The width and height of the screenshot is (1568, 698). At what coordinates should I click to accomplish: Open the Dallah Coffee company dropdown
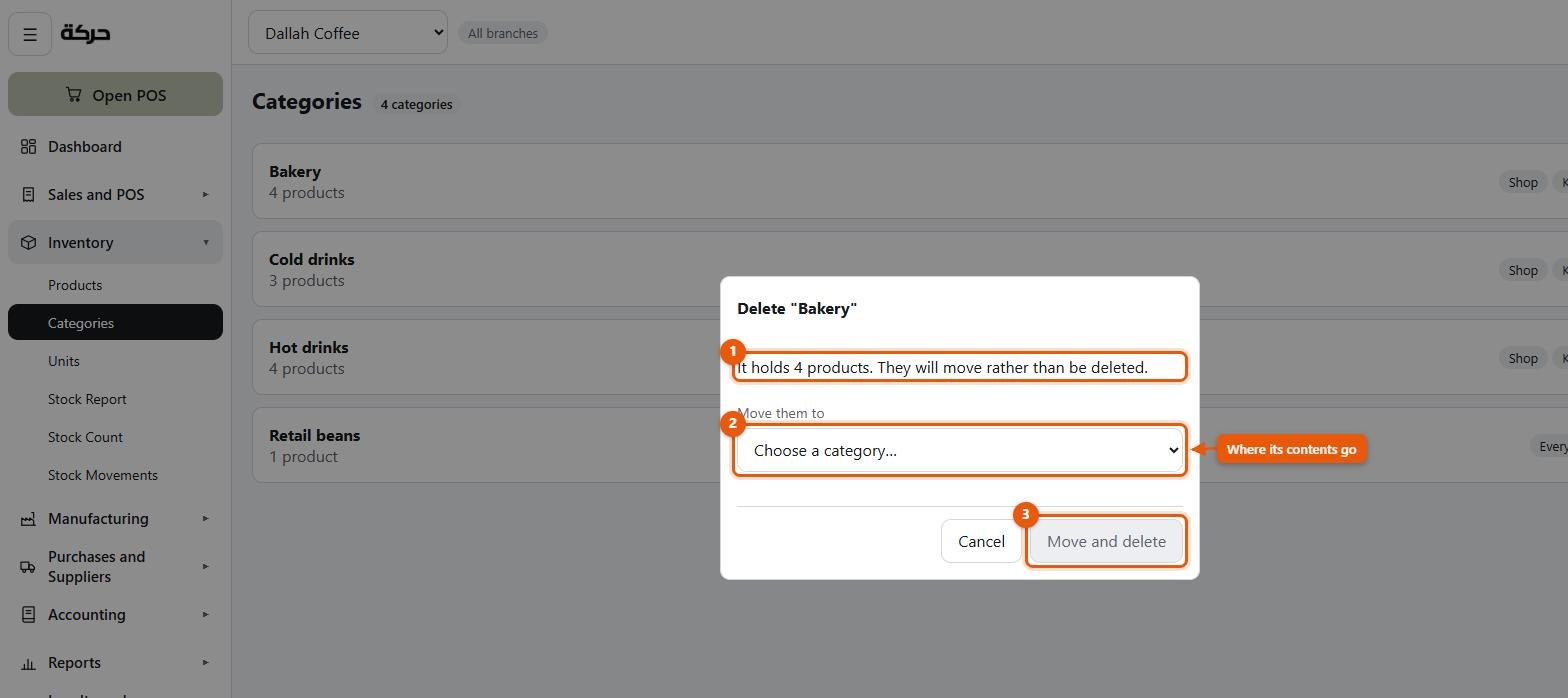tap(348, 33)
